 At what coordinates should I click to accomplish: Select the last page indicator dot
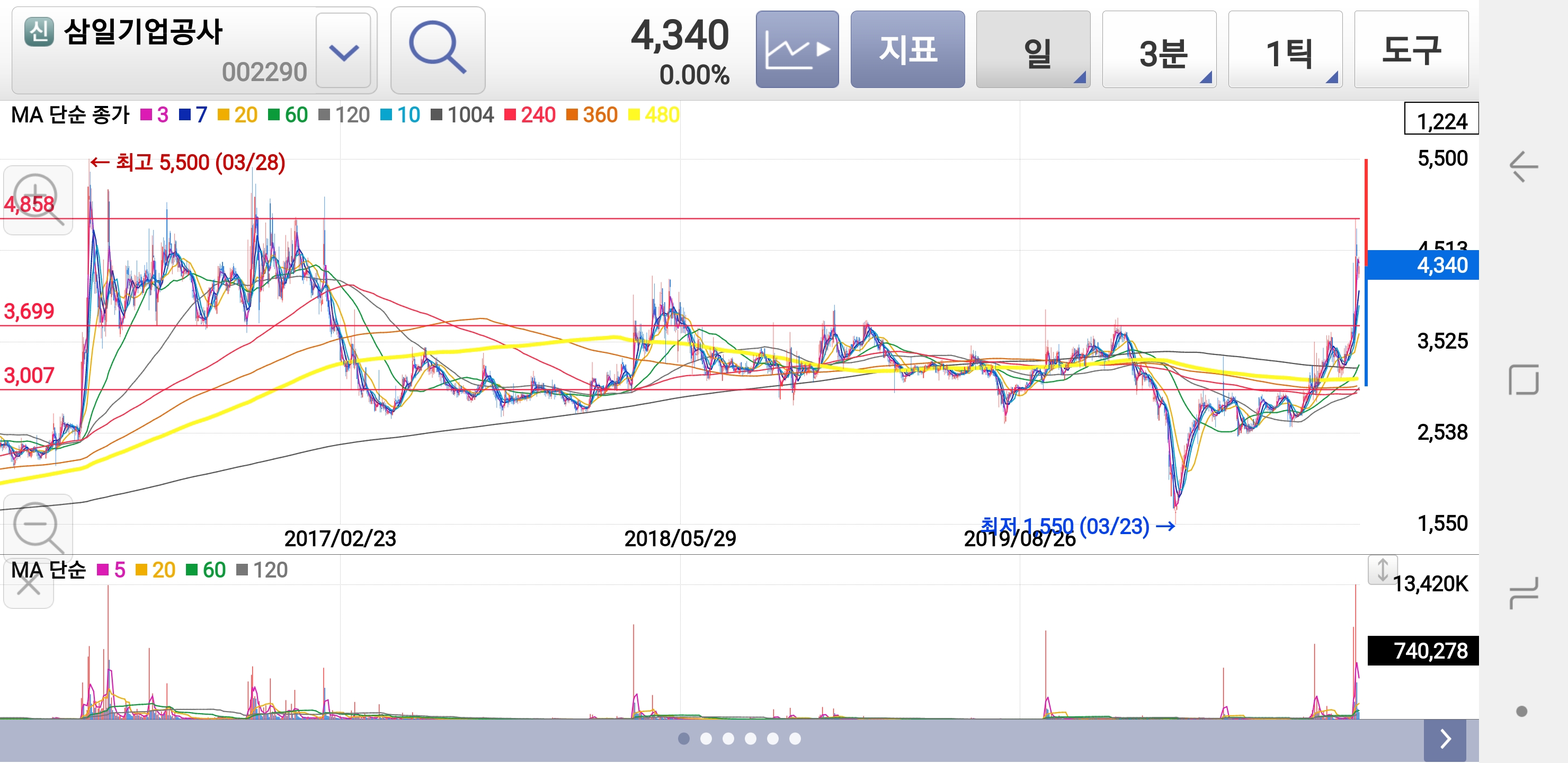[x=795, y=739]
